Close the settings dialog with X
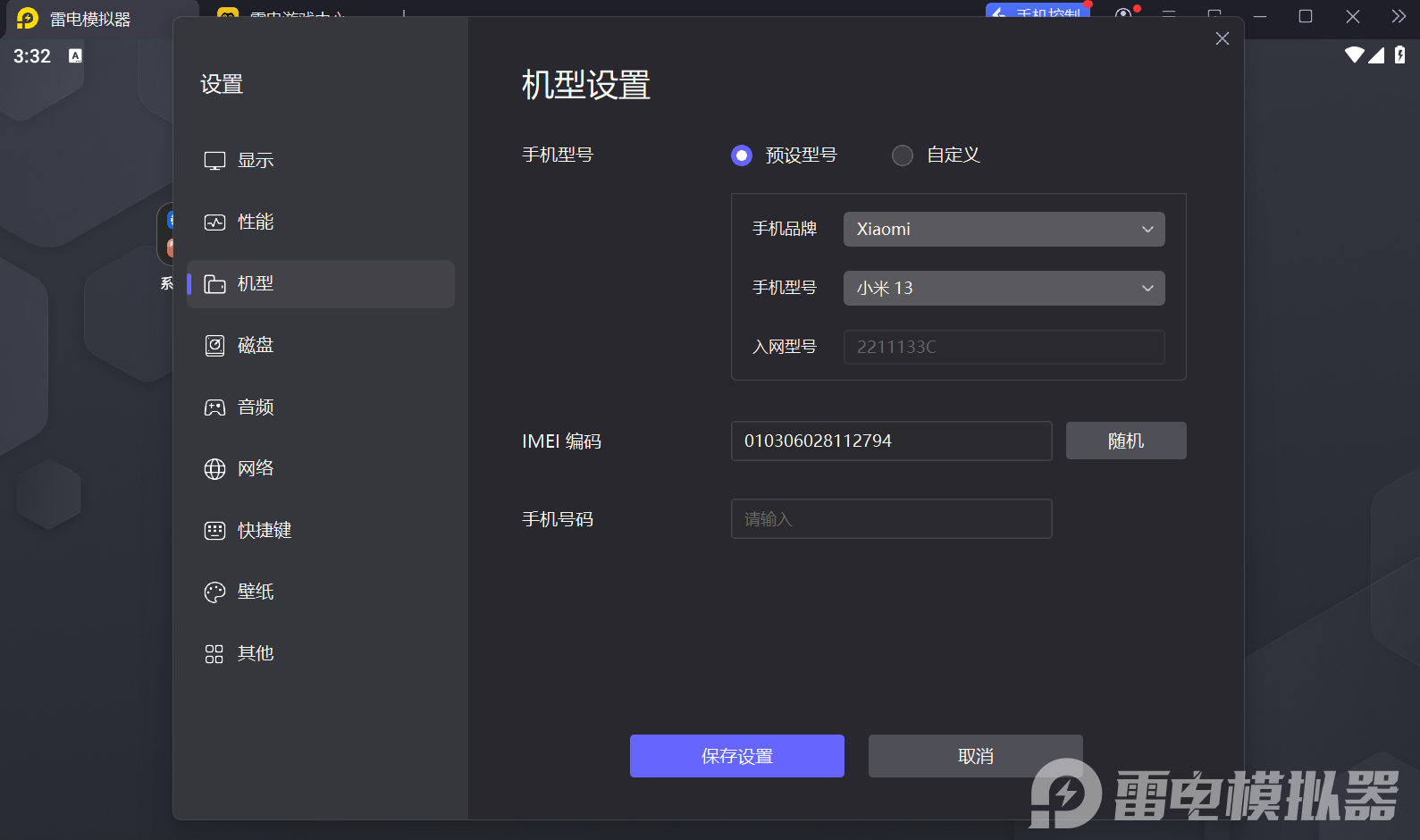Viewport: 1420px width, 840px height. (x=1223, y=38)
